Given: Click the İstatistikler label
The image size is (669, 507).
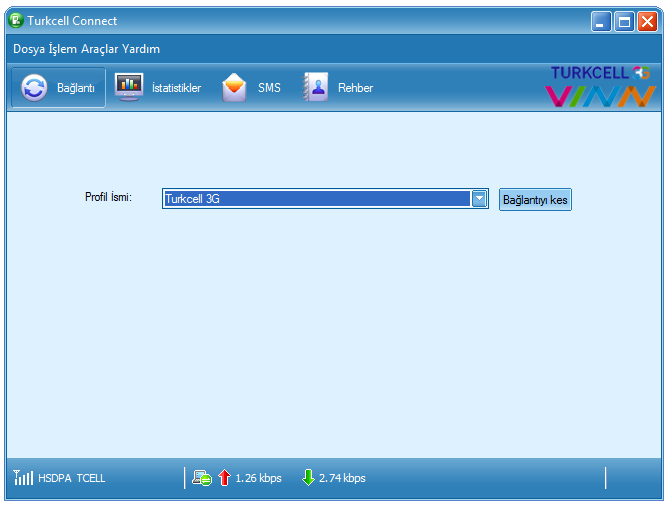Looking at the screenshot, I should (176, 87).
